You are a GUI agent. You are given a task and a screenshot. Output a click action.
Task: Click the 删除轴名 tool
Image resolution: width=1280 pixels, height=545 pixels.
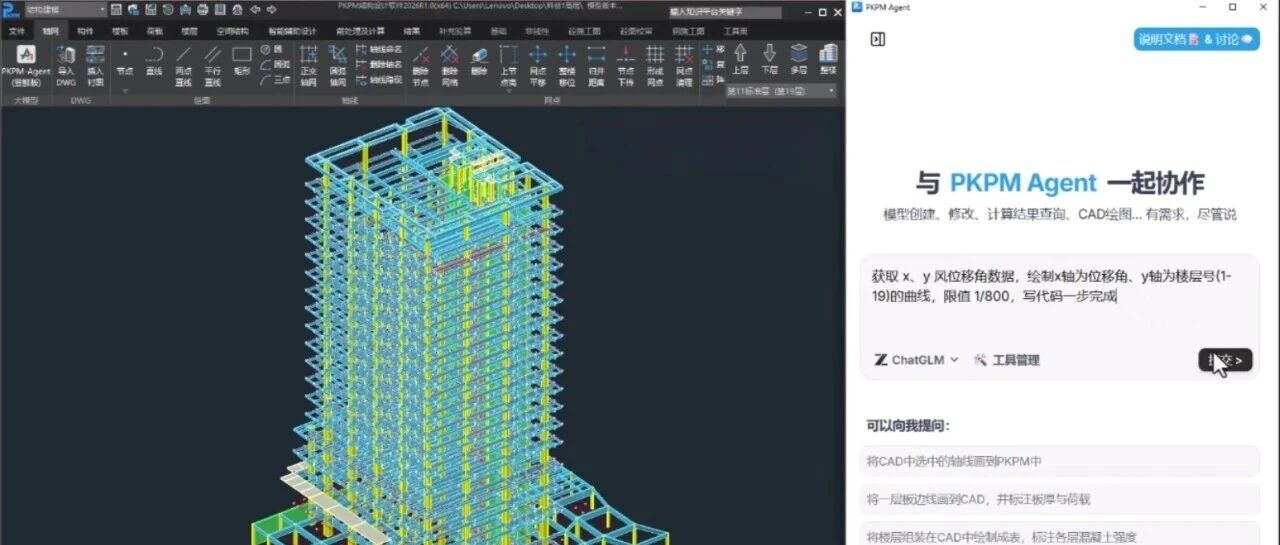click(x=379, y=64)
